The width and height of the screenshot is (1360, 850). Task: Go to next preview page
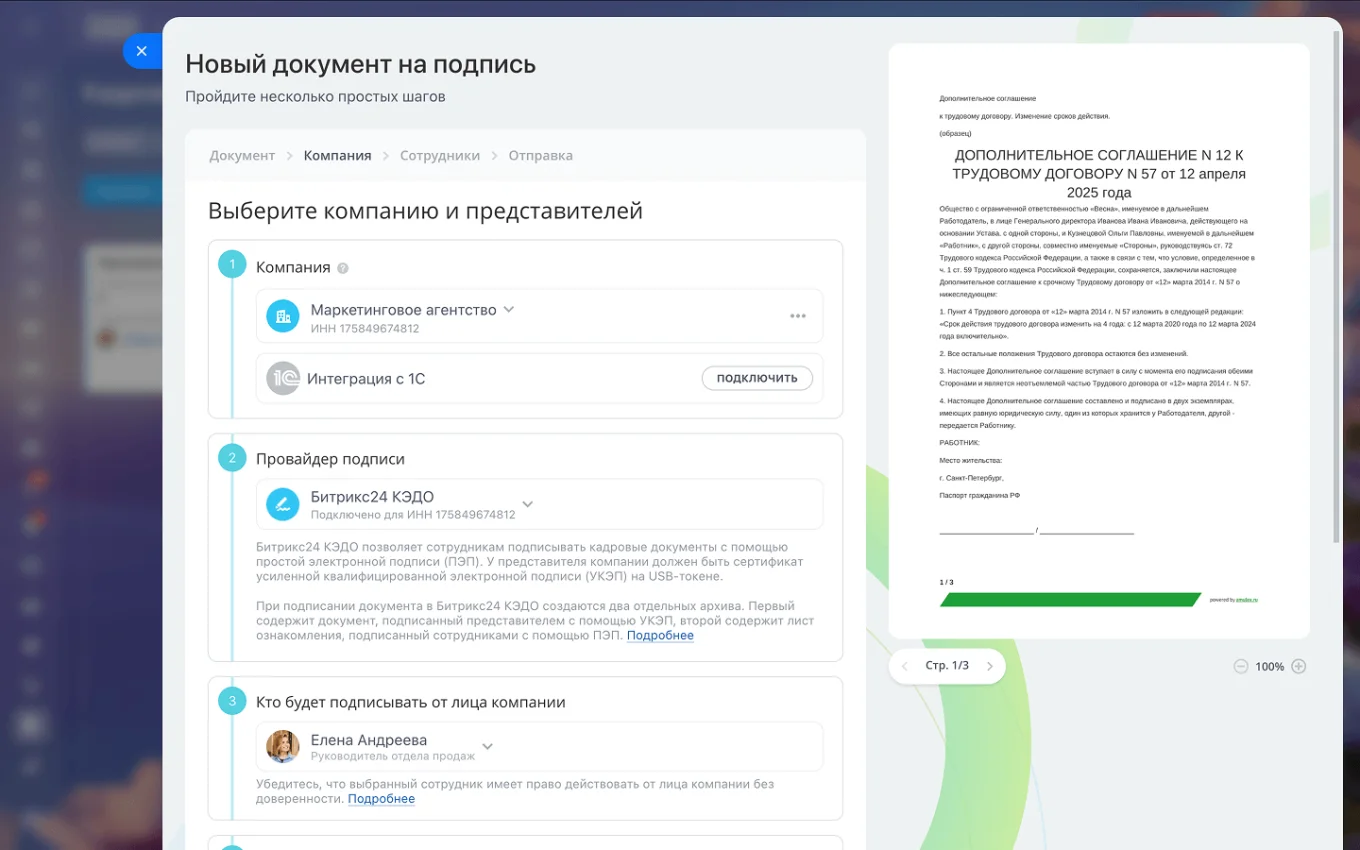989,666
